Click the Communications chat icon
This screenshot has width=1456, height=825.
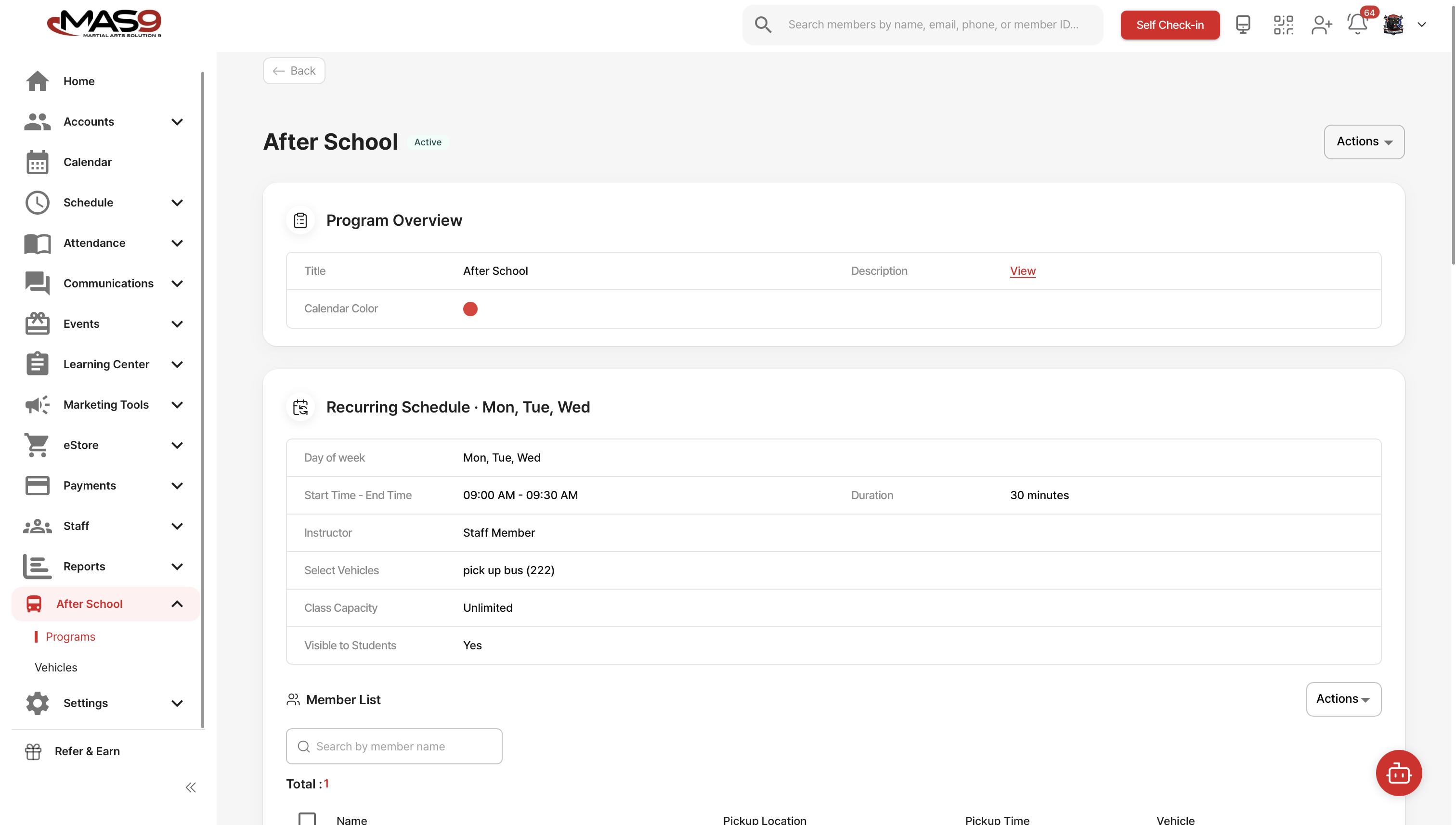(38, 284)
